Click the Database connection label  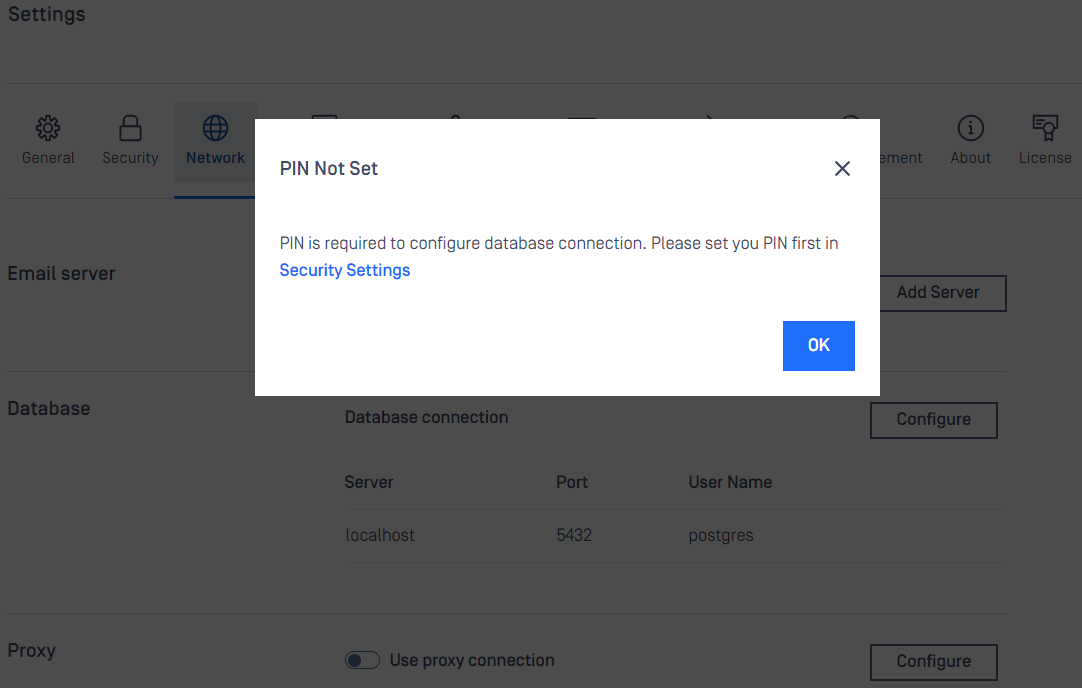click(426, 417)
